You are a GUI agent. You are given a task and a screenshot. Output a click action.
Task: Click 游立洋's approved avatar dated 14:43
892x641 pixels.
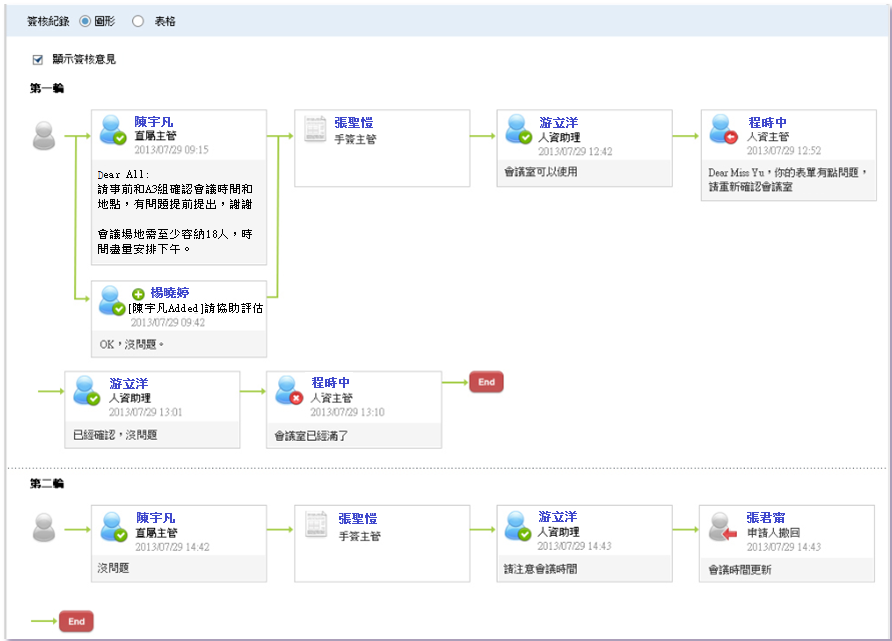click(518, 526)
